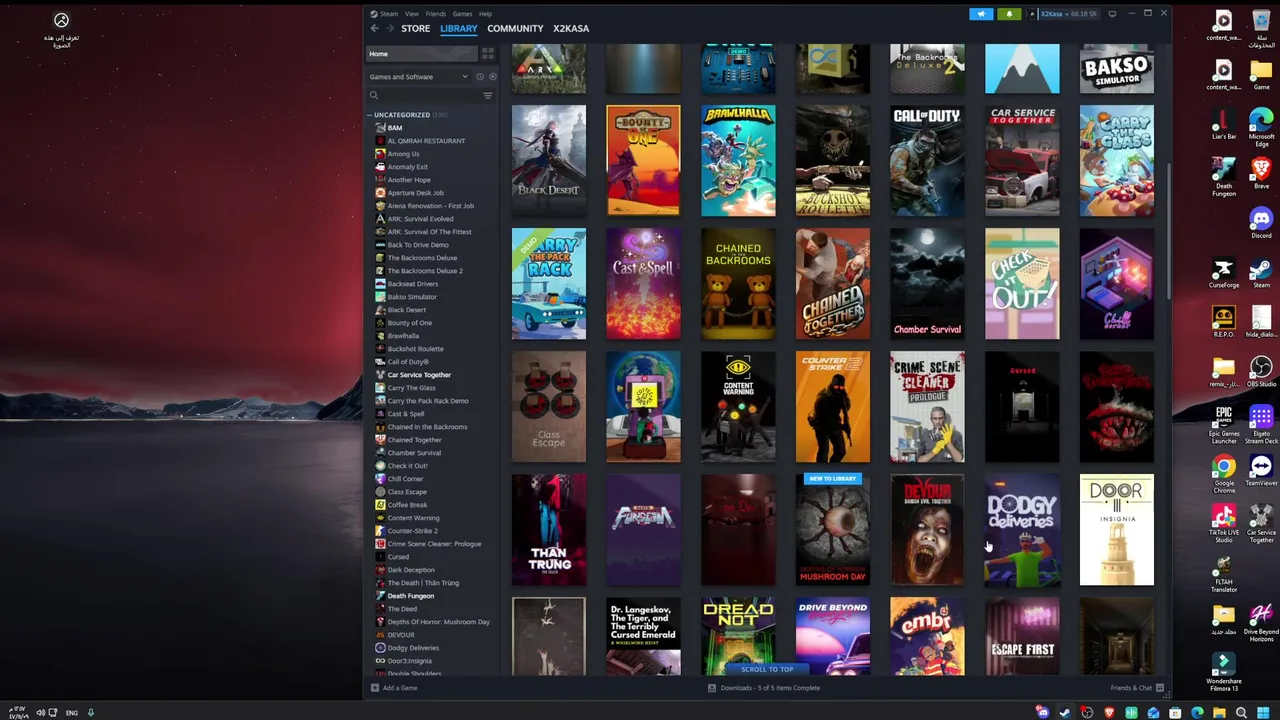The height and width of the screenshot is (720, 1280).
Task: Open the Elgato Stream Deck desktop icon
Action: click(1261, 423)
